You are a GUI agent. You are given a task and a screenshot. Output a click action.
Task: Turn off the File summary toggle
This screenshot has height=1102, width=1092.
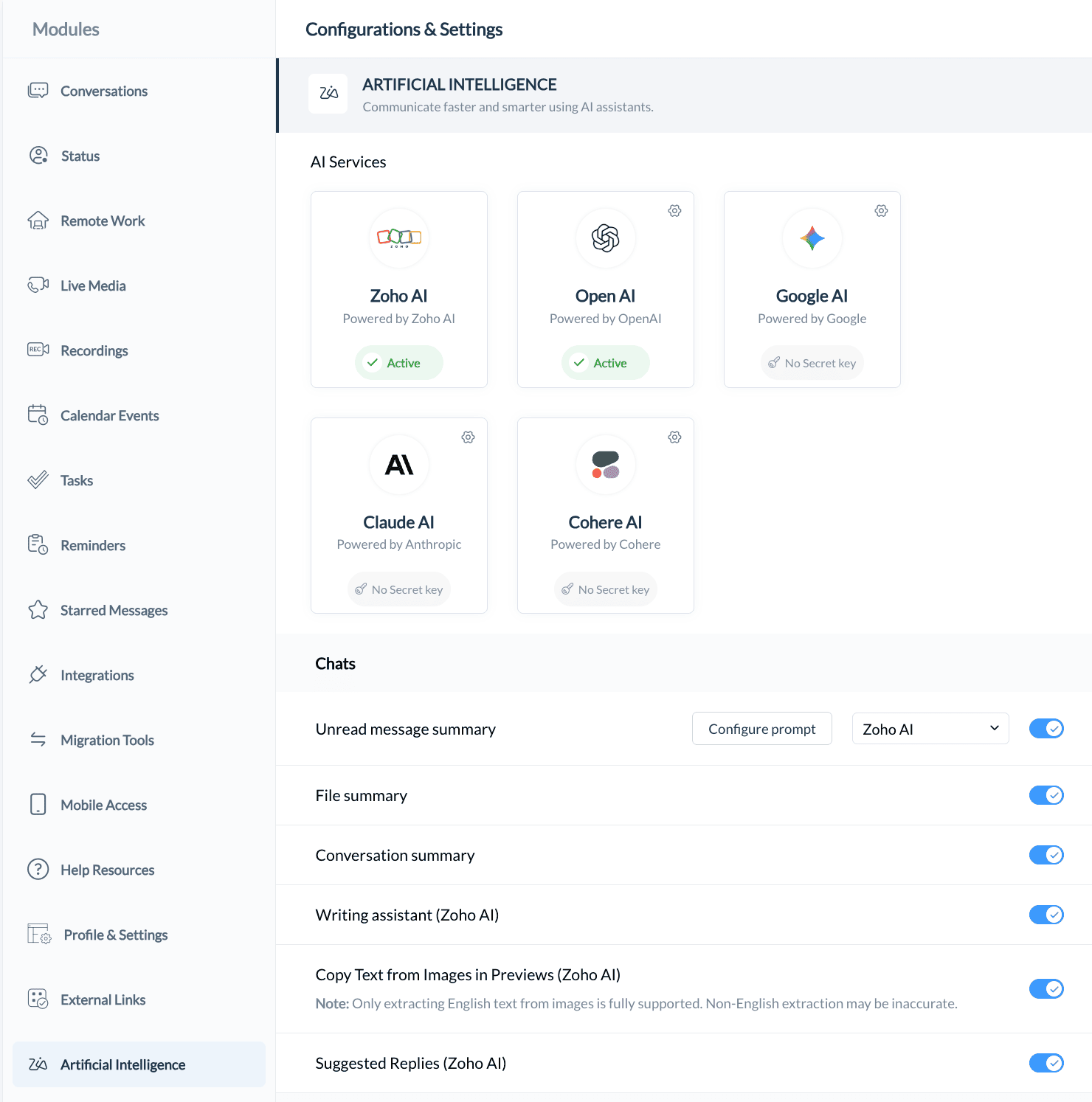tap(1046, 795)
